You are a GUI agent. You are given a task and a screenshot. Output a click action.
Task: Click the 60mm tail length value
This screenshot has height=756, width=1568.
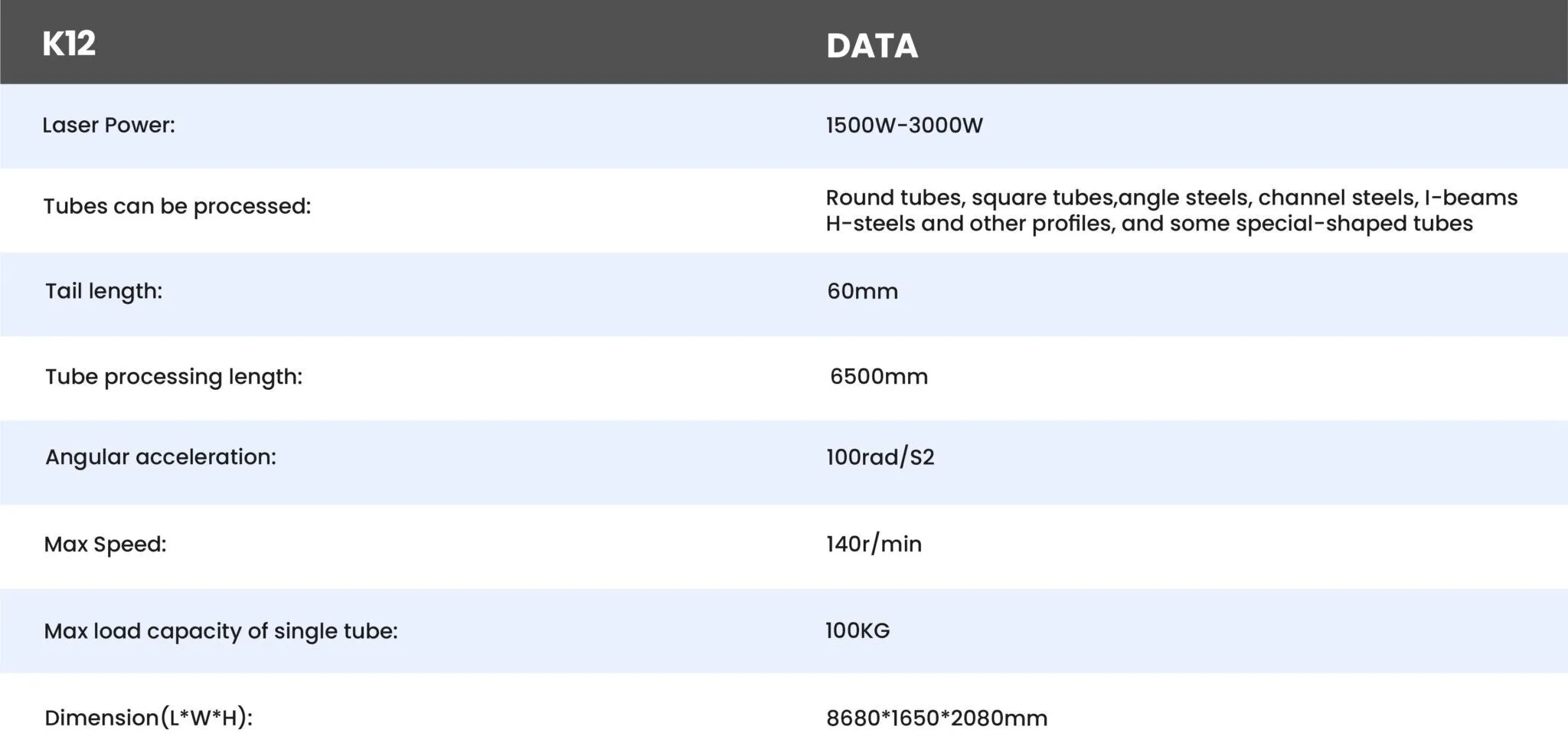click(x=862, y=291)
